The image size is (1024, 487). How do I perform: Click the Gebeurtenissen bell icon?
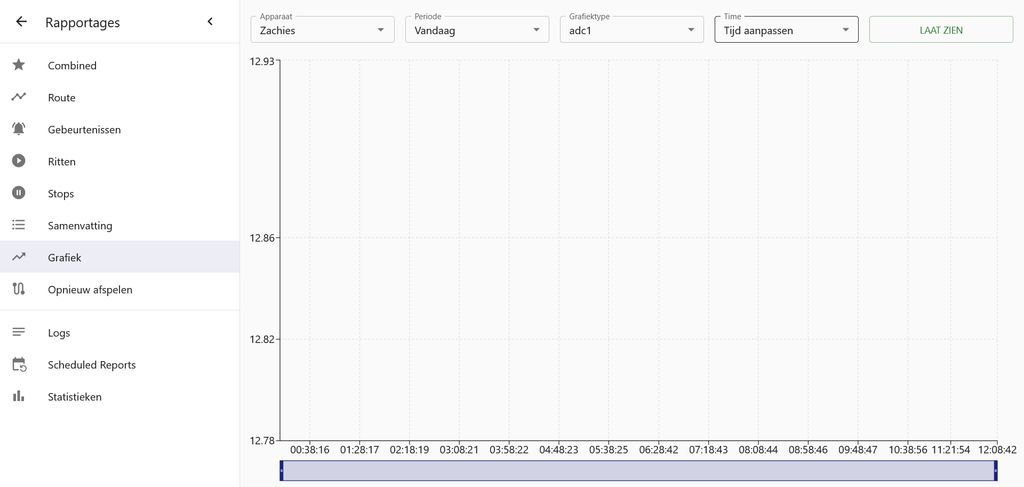point(19,129)
